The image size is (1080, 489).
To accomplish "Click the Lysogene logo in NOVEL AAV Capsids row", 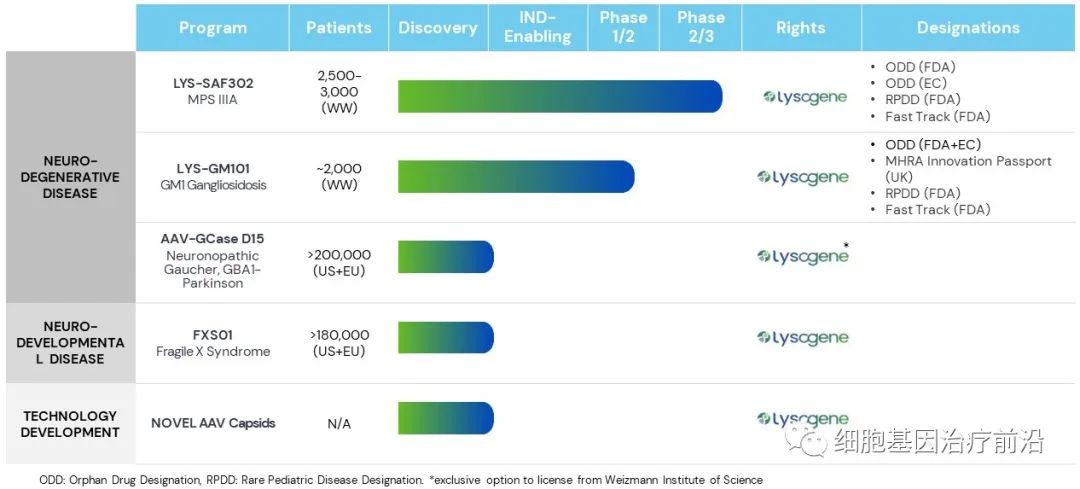I will (x=802, y=419).
